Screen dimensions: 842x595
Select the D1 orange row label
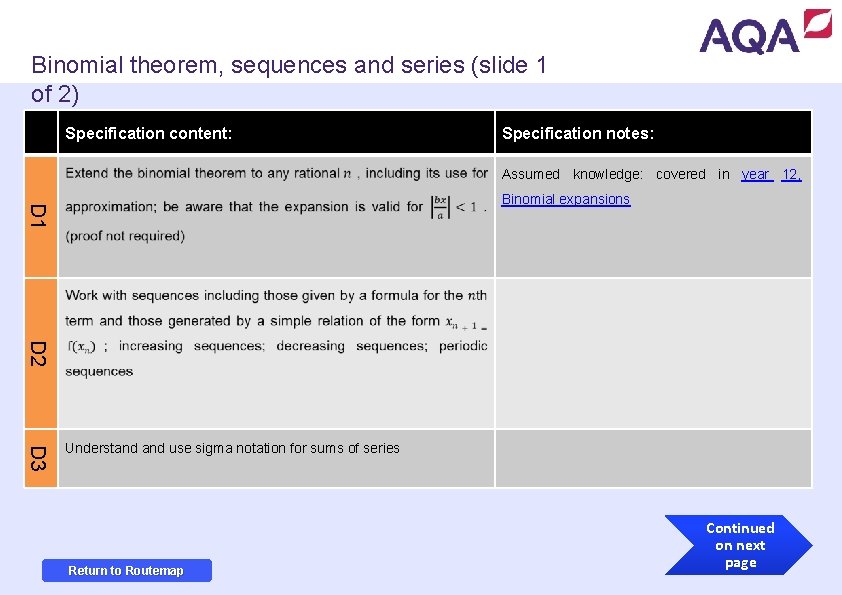40,216
